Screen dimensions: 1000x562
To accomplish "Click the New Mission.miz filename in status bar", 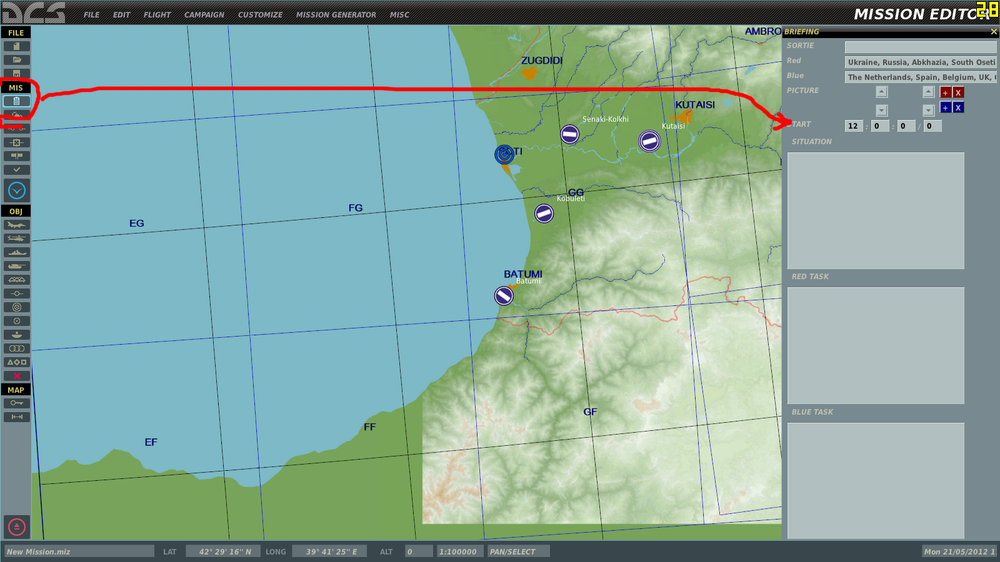I will coord(79,551).
